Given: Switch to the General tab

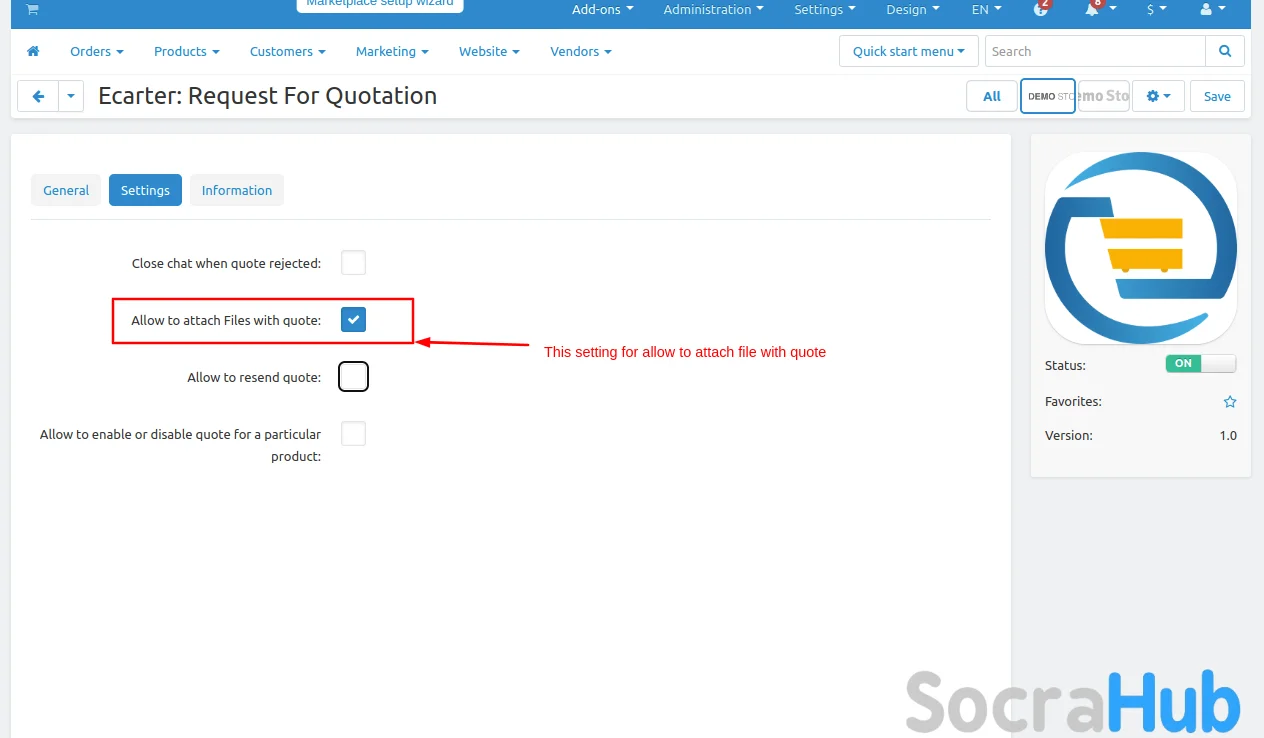Looking at the screenshot, I should coord(66,190).
